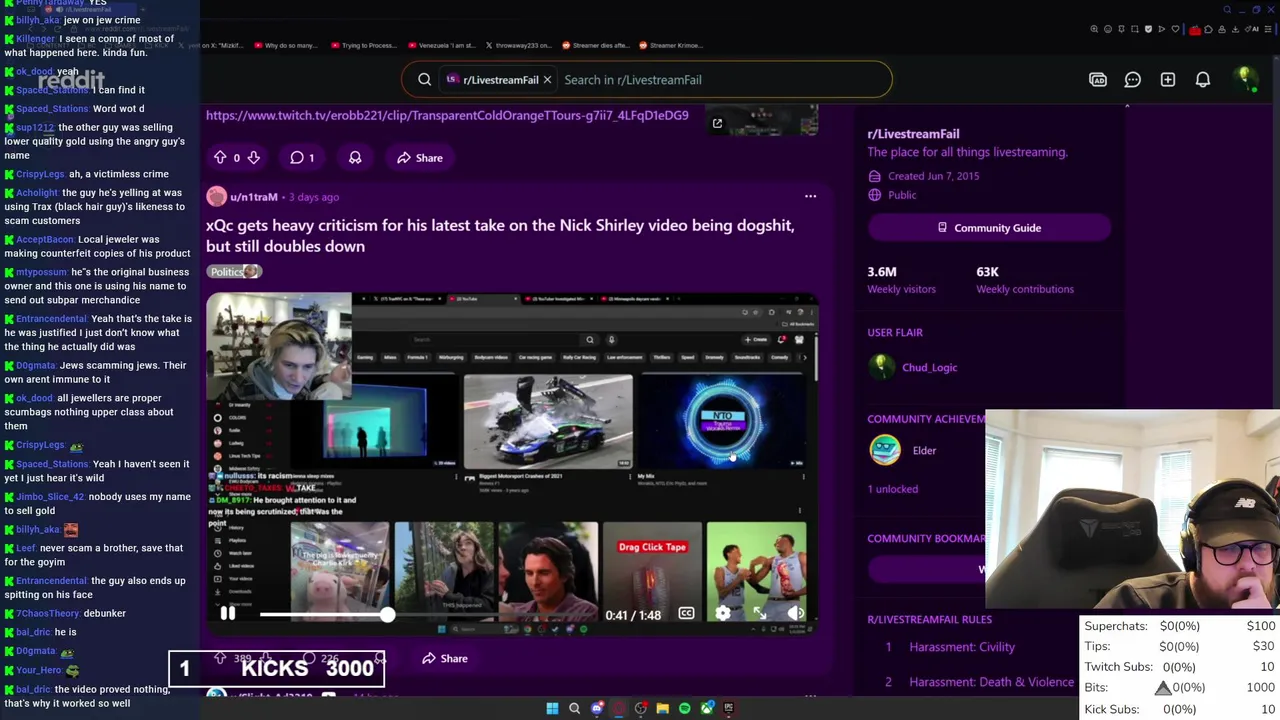Share the top post
The image size is (1280, 720).
[x=420, y=158]
